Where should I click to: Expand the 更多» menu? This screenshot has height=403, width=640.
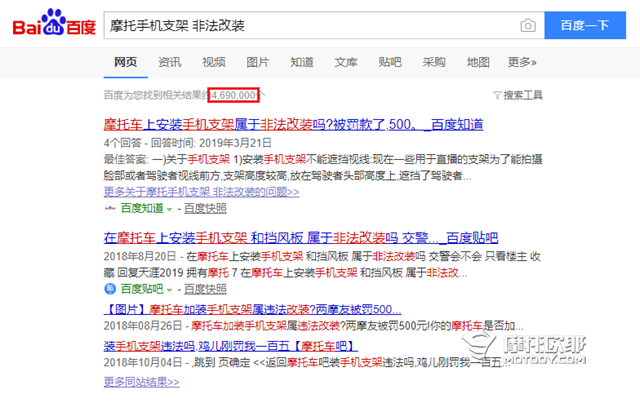[522, 62]
